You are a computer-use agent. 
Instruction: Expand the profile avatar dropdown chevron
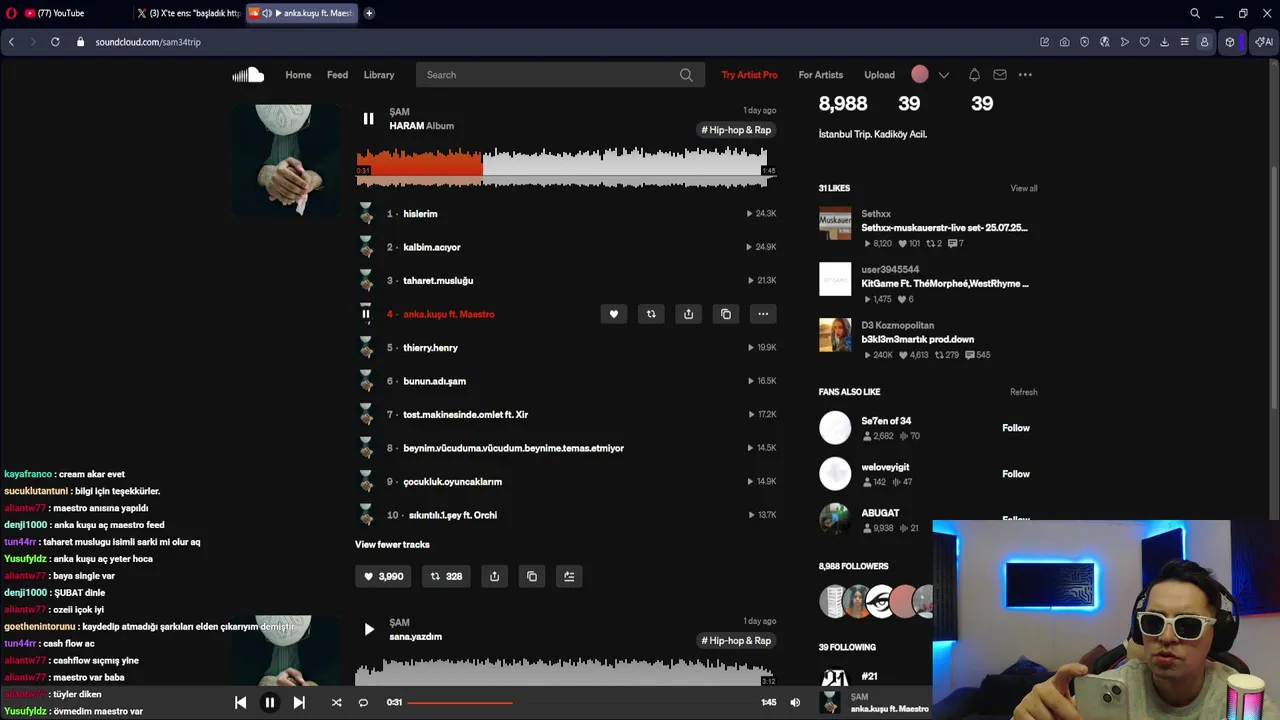pyautogui.click(x=943, y=75)
